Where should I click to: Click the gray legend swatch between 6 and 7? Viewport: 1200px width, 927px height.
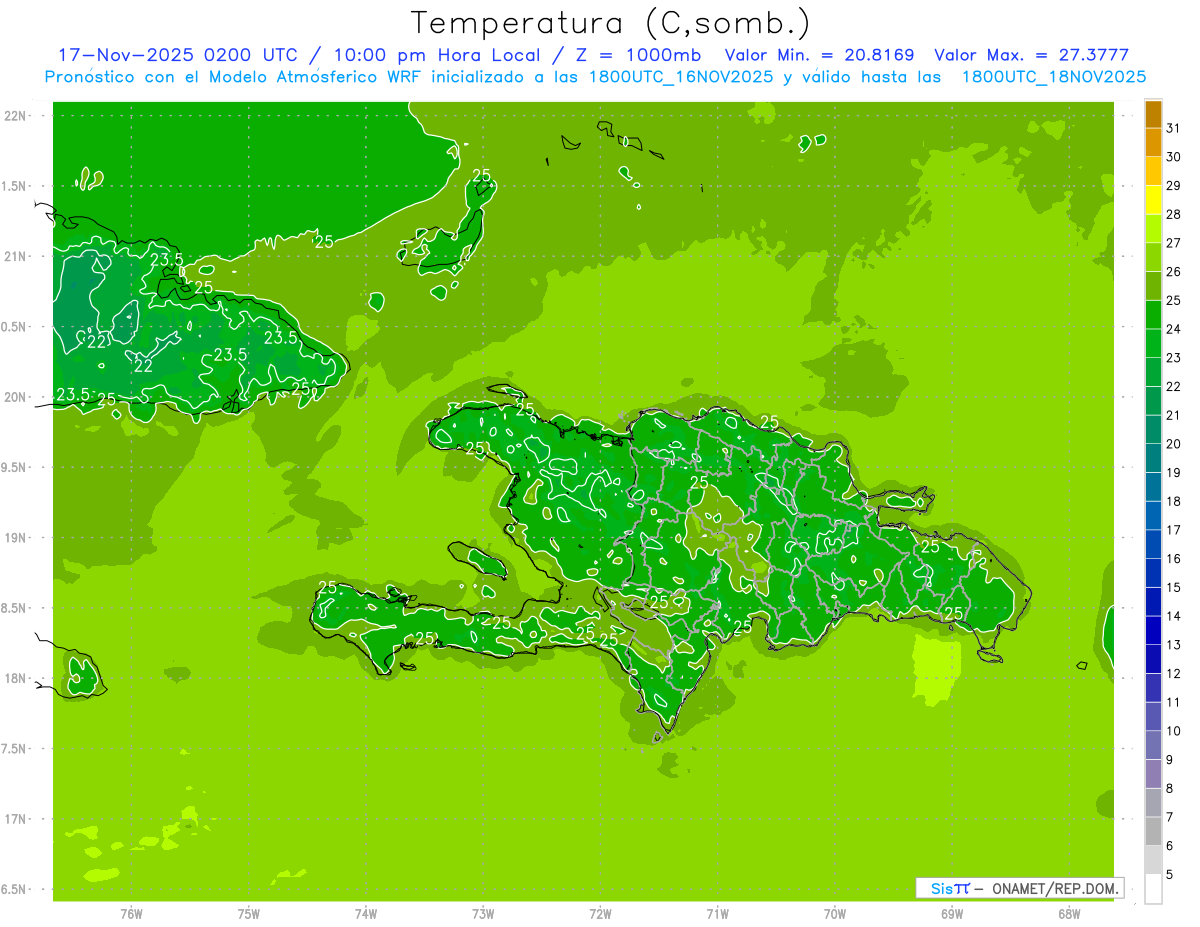click(1153, 832)
